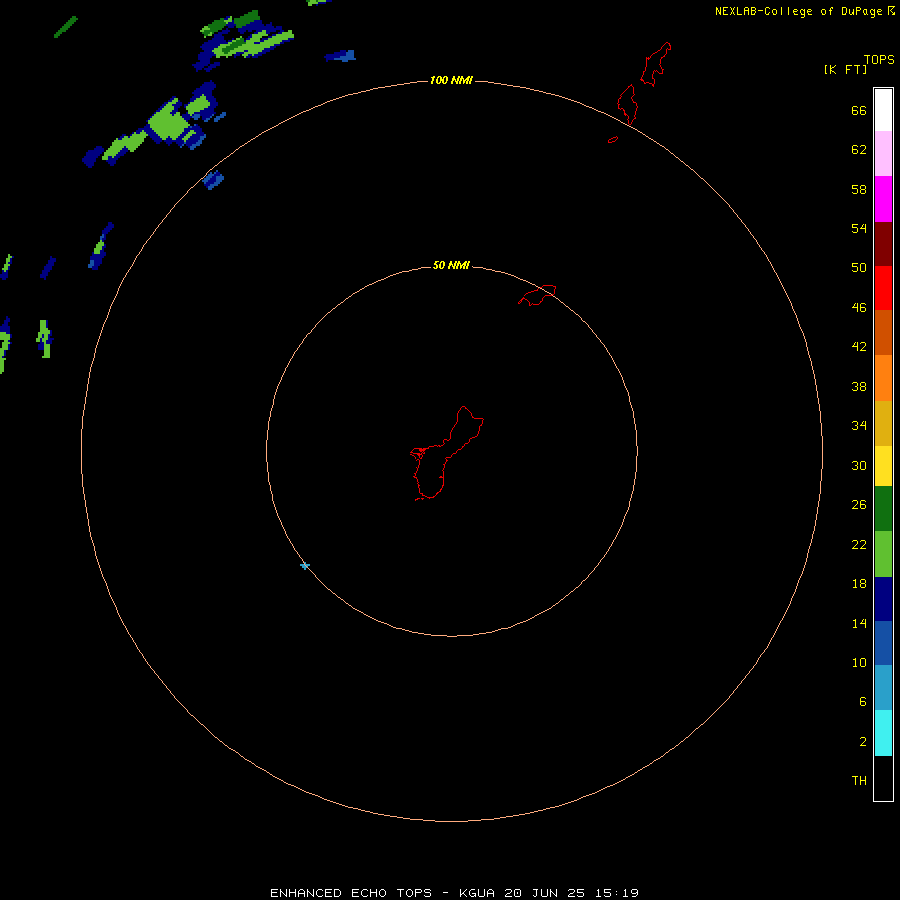
Task: Click the tiny Aguijan island outline
Action: [x=613, y=139]
